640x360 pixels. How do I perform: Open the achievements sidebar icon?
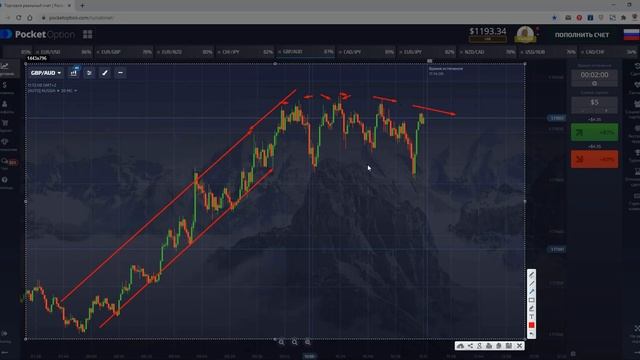pyautogui.click(x=5, y=143)
